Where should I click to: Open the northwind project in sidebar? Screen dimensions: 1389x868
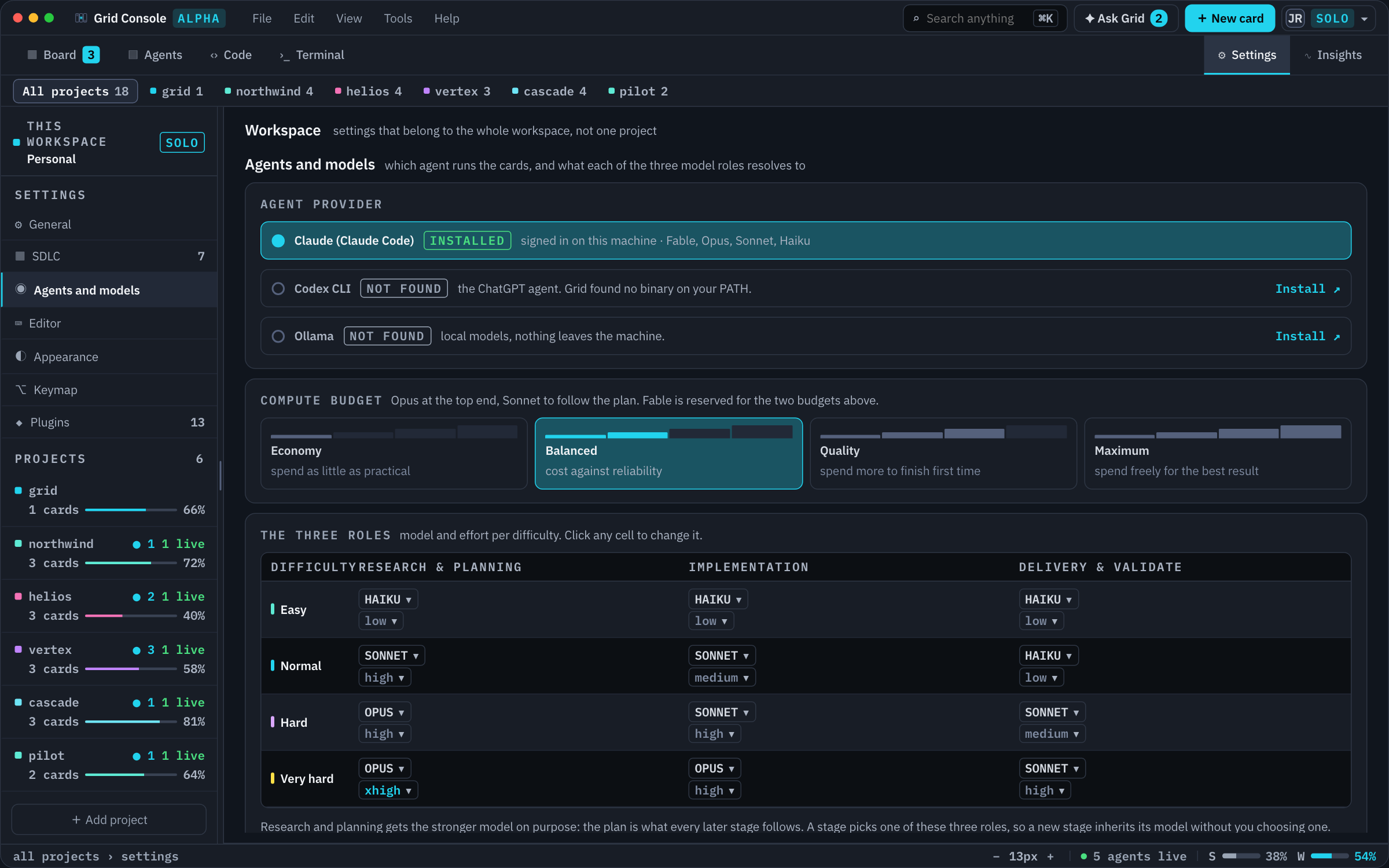coord(109,553)
